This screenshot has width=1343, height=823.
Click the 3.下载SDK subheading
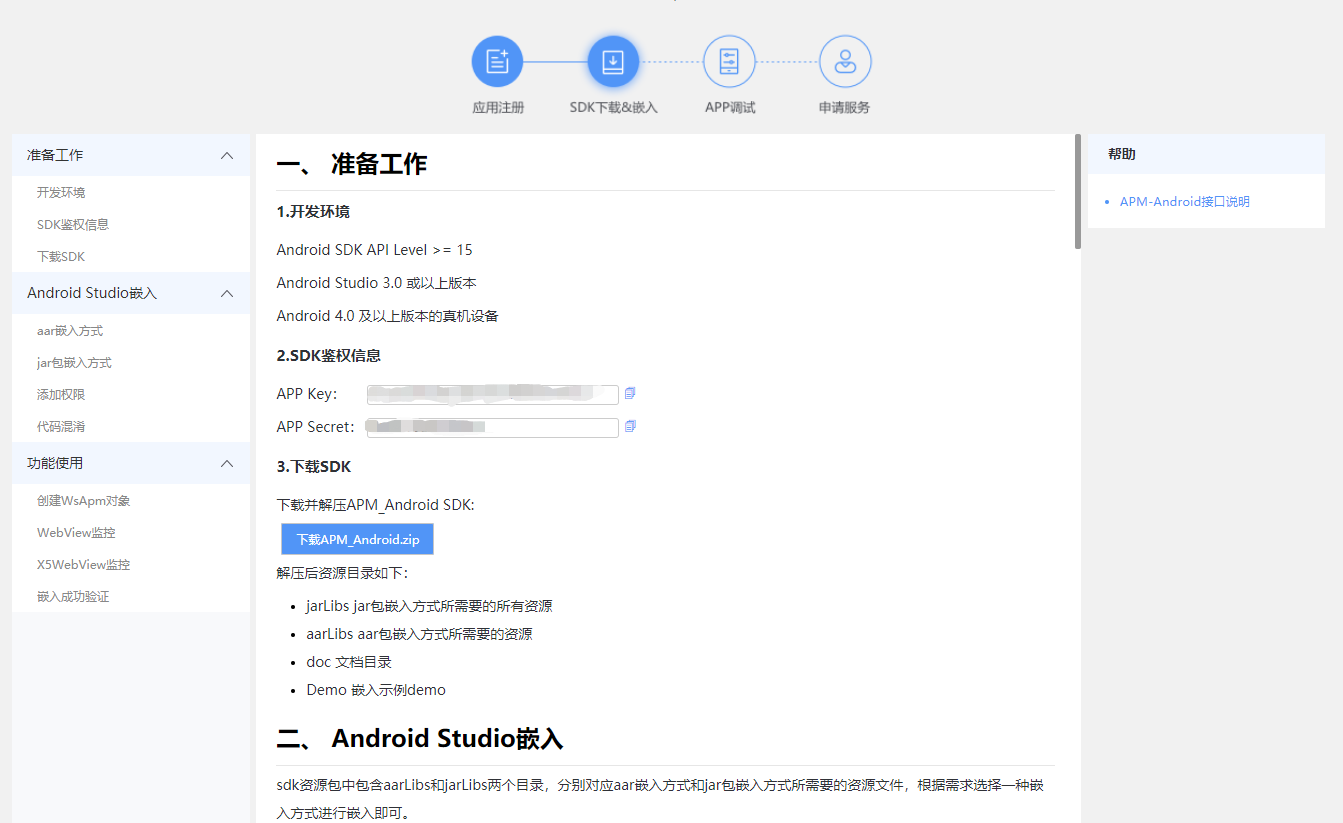click(x=314, y=466)
